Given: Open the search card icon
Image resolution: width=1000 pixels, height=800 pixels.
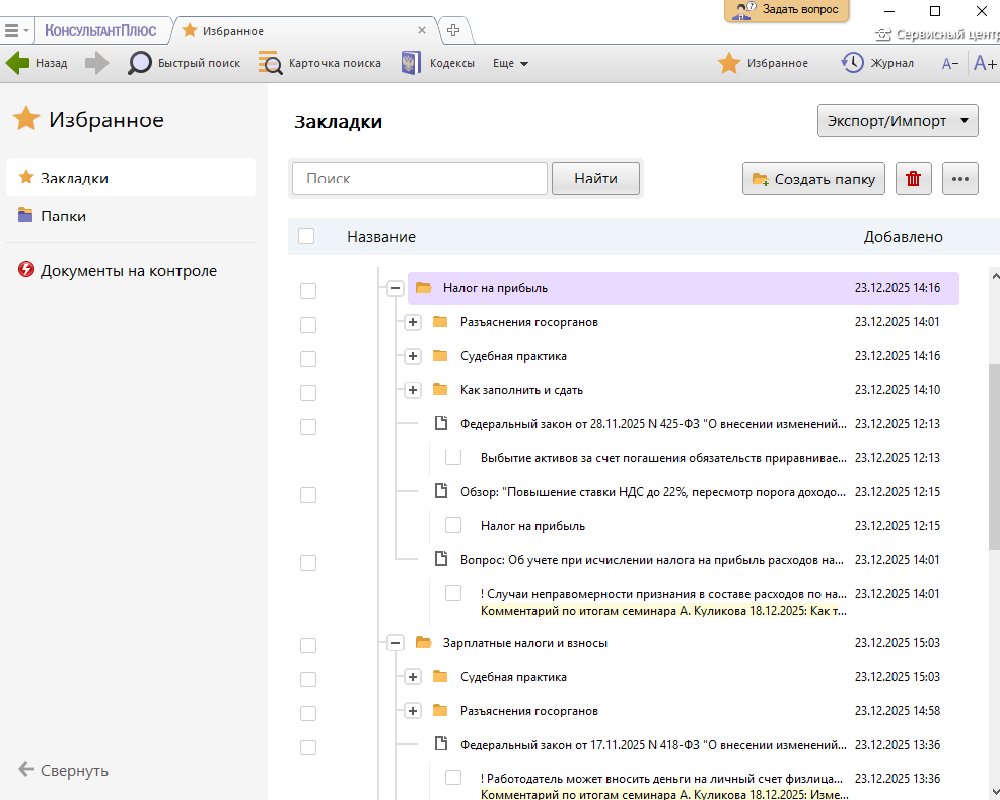Looking at the screenshot, I should (x=270, y=63).
